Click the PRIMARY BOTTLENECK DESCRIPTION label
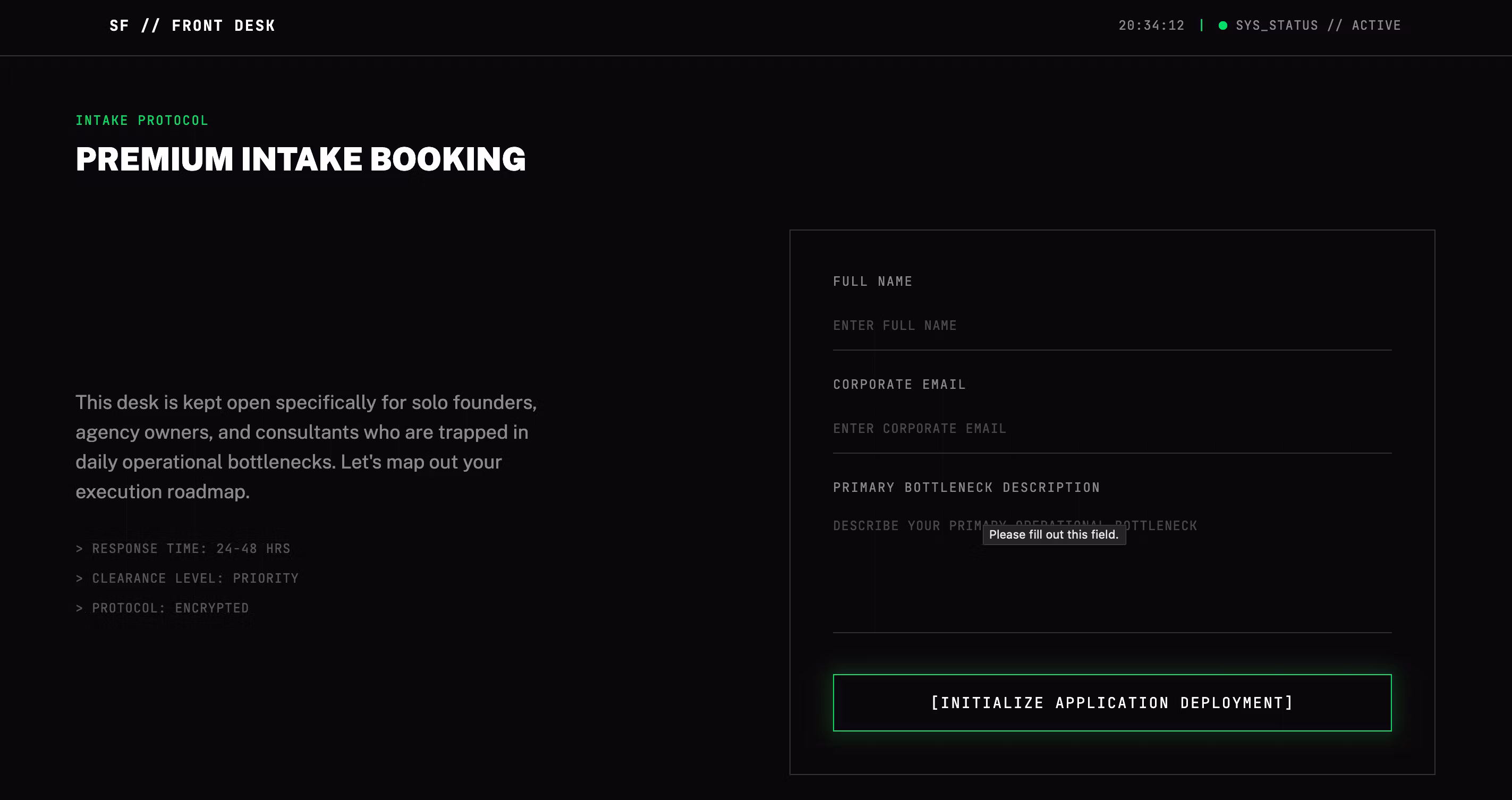 [x=966, y=488]
